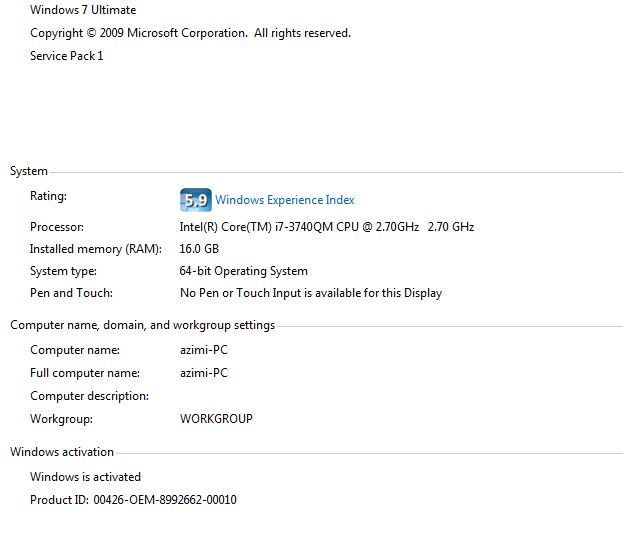Screen dimensions: 623x559
Task: Click the 'Windows is activated' status text
Action: click(85, 477)
